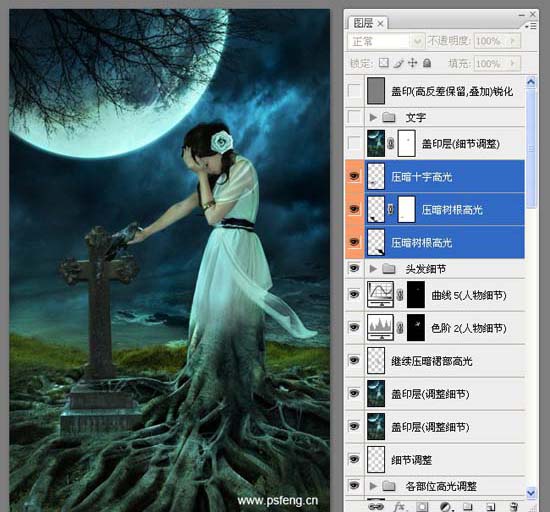
Task: Click the layers list scrollbar up arrow
Action: pyautogui.click(x=531, y=82)
